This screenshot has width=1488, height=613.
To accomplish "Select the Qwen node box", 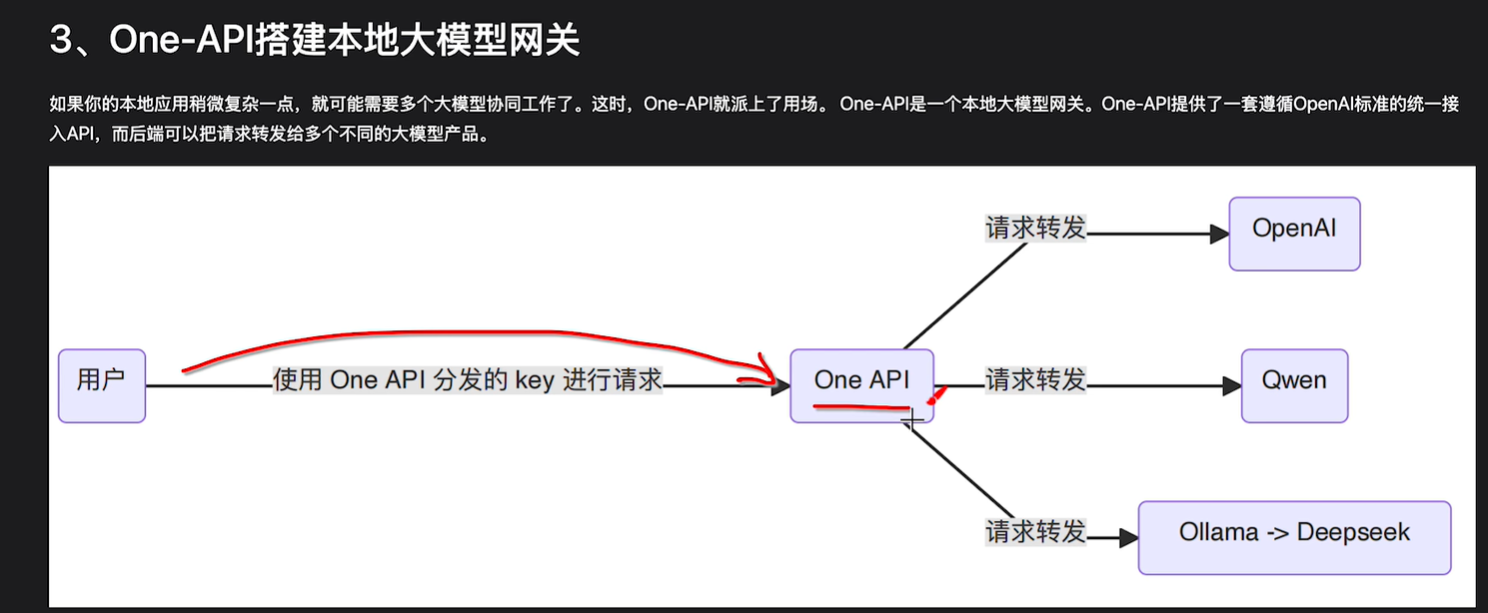I will point(1294,386).
